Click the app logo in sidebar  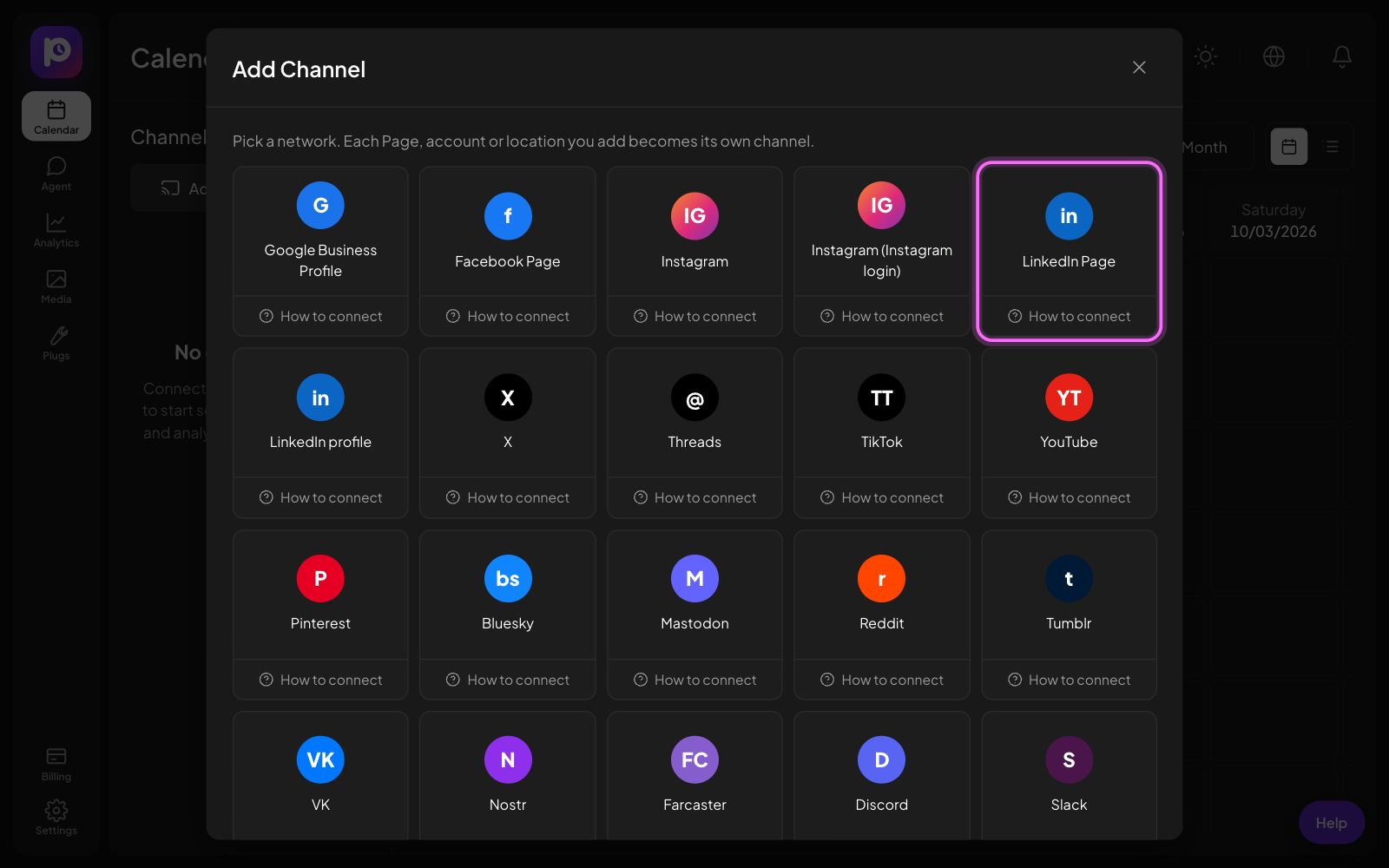[x=56, y=52]
